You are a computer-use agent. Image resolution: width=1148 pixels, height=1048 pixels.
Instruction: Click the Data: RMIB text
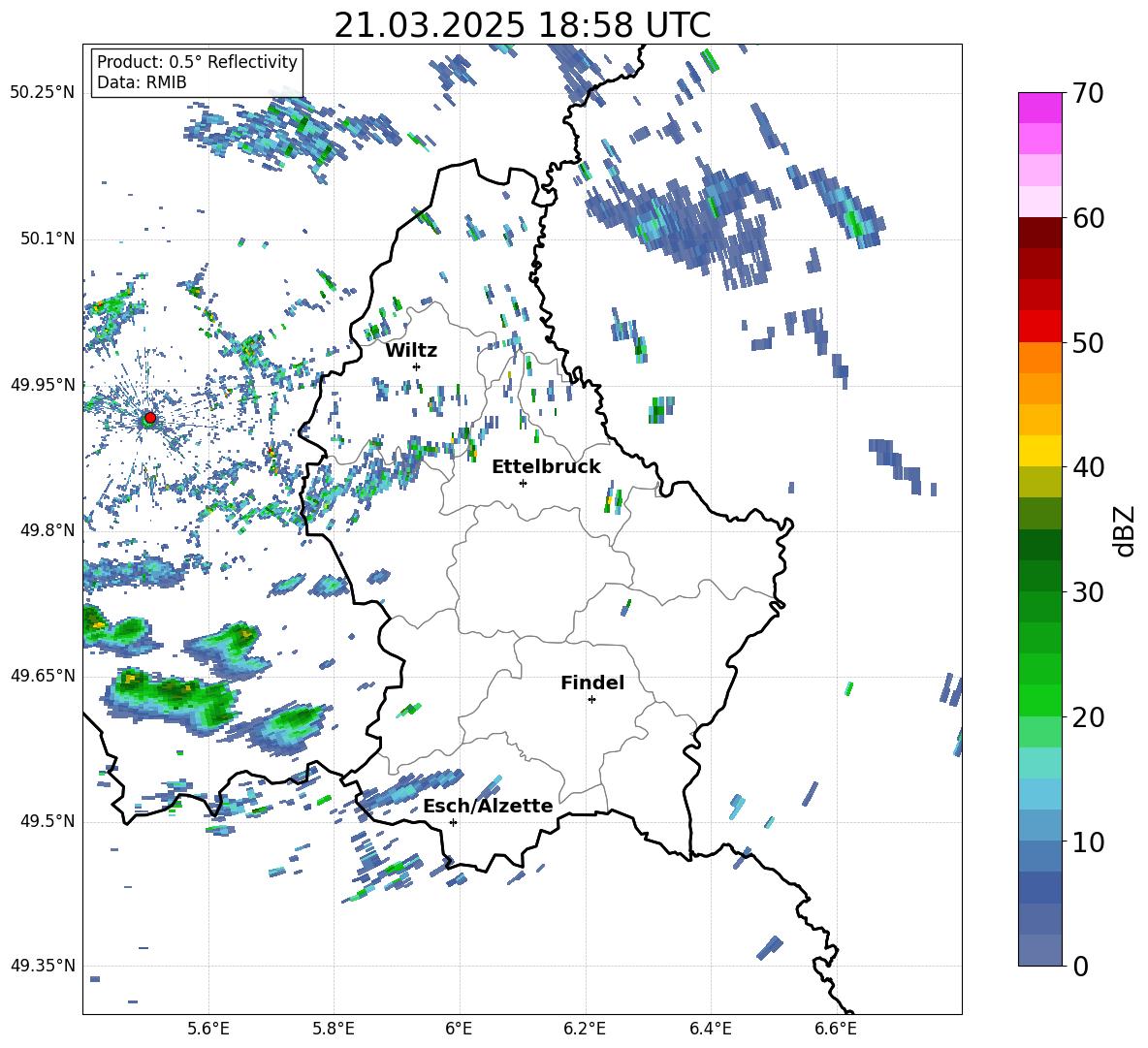tap(142, 82)
